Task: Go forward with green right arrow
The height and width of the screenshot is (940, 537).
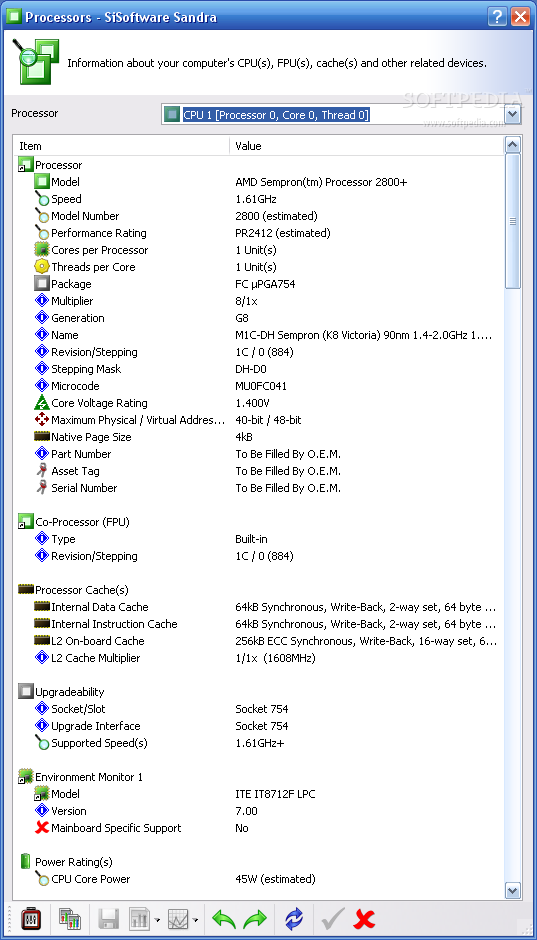Action: pyautogui.click(x=255, y=918)
